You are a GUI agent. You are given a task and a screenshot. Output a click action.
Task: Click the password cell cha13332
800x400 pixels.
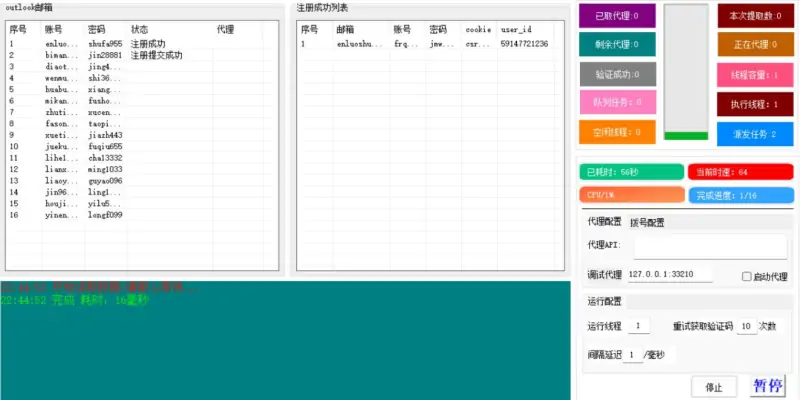(x=105, y=158)
